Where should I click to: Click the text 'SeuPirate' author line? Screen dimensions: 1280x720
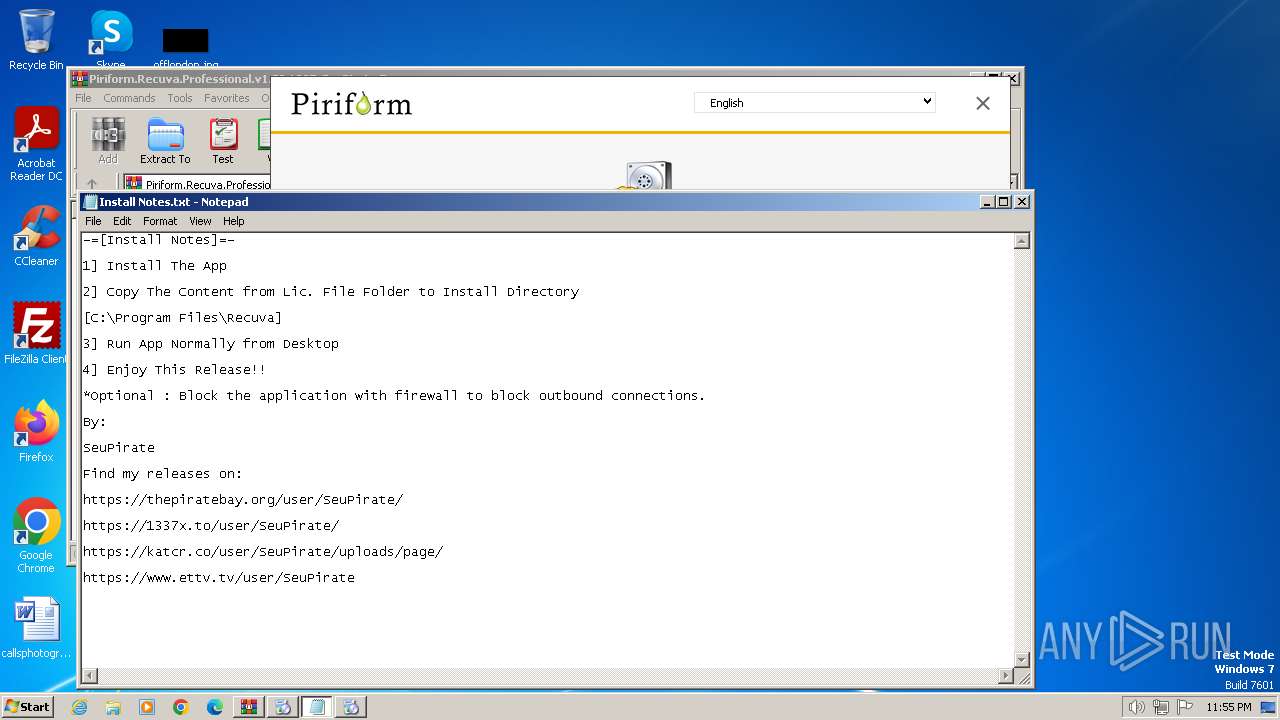point(119,448)
